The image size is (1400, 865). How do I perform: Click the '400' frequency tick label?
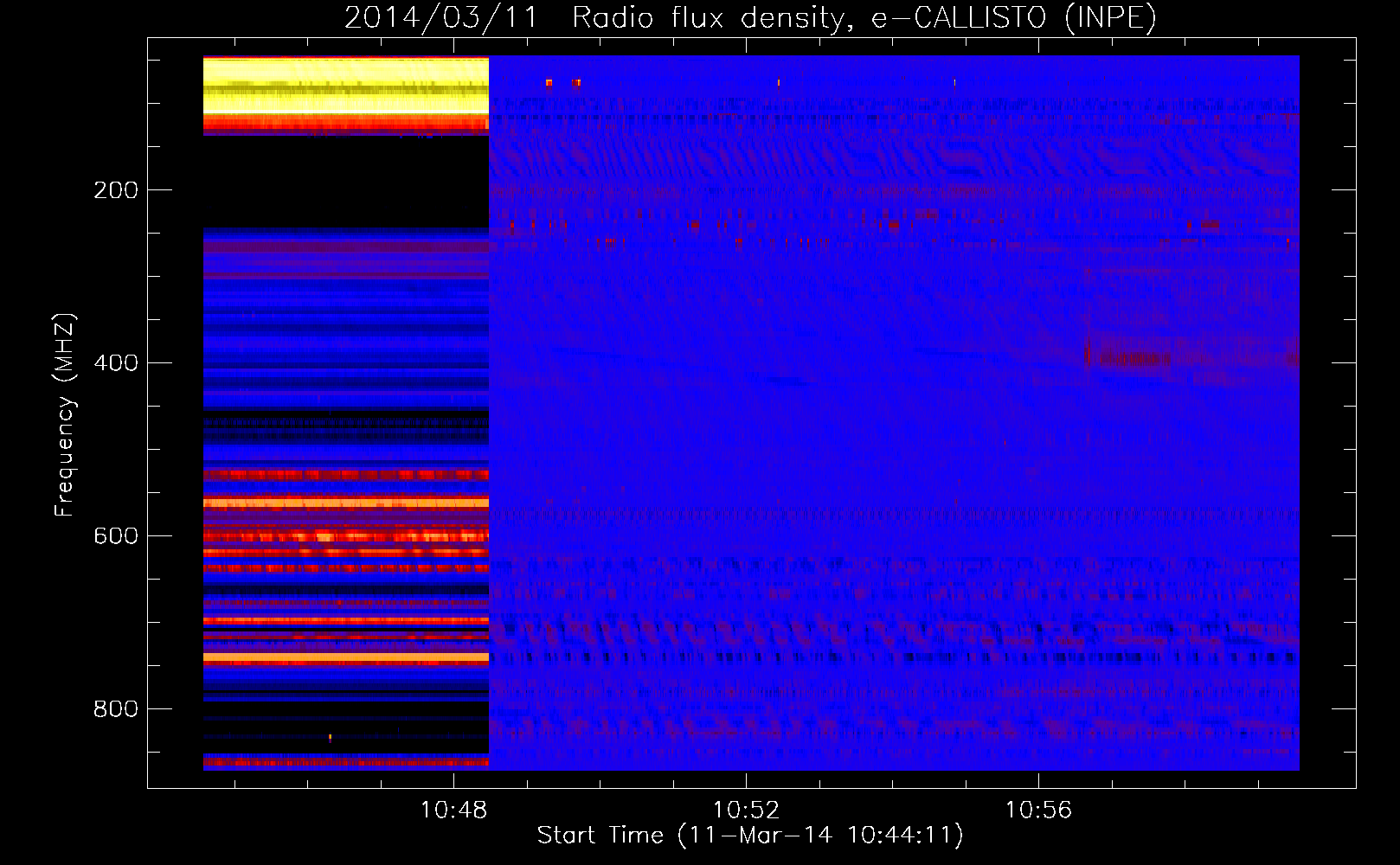tap(116, 363)
